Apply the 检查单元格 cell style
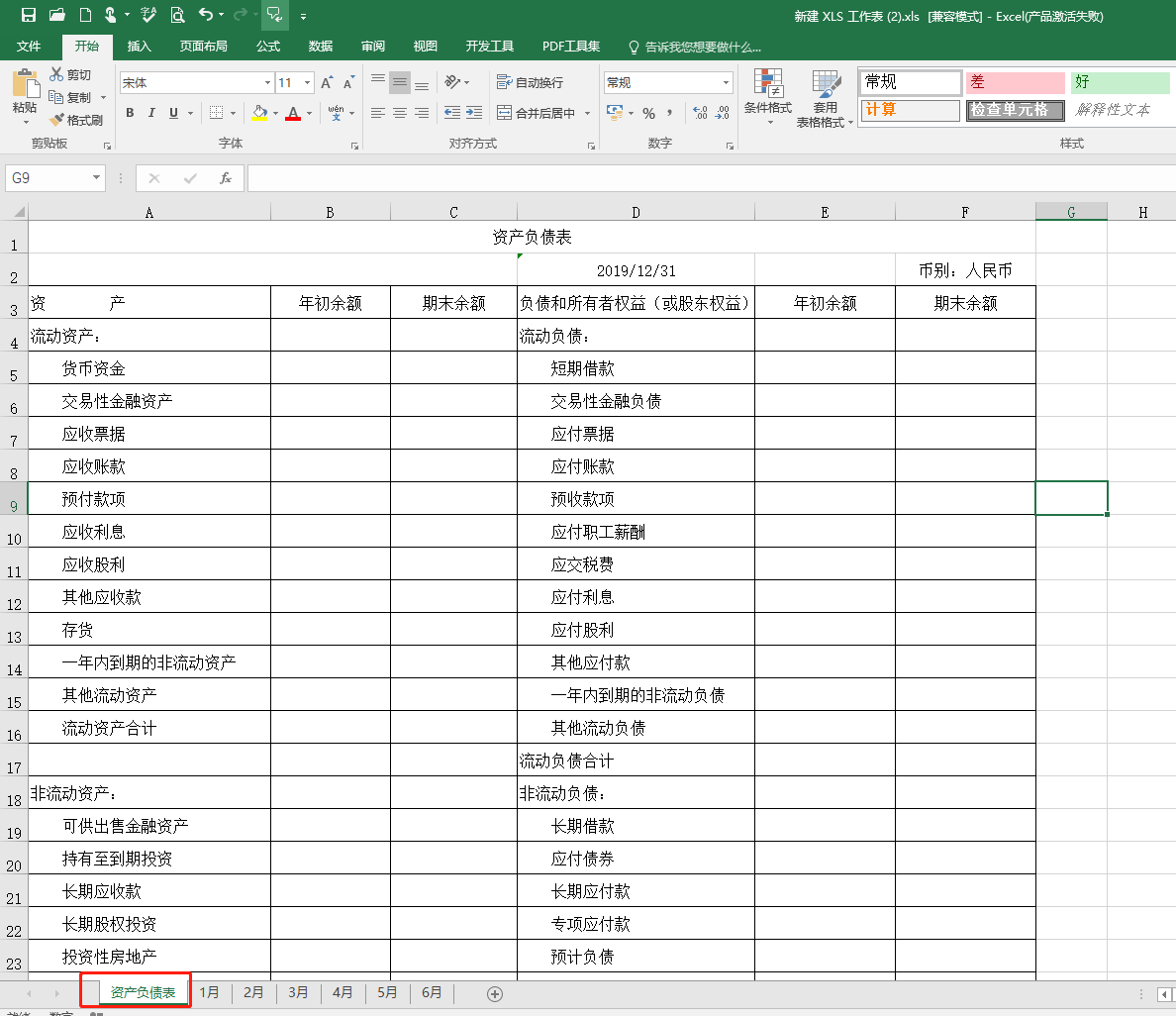 point(1016,110)
